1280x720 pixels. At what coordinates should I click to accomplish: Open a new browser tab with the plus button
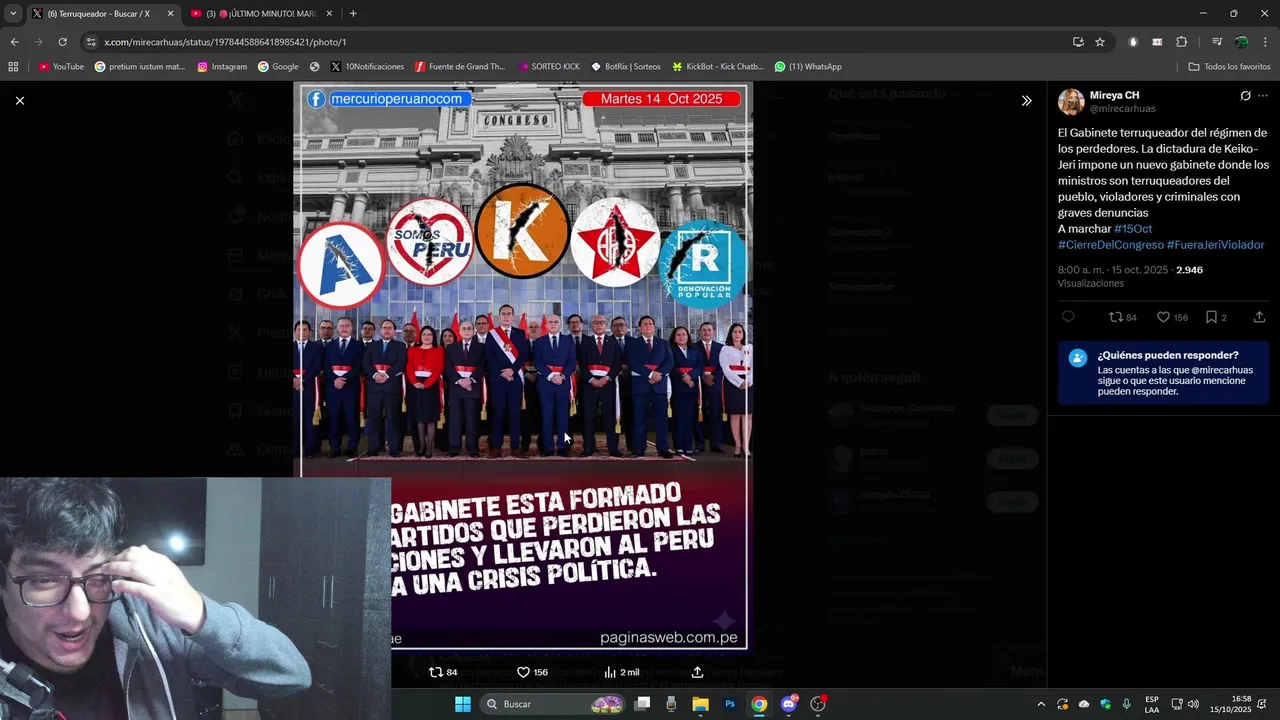click(353, 14)
